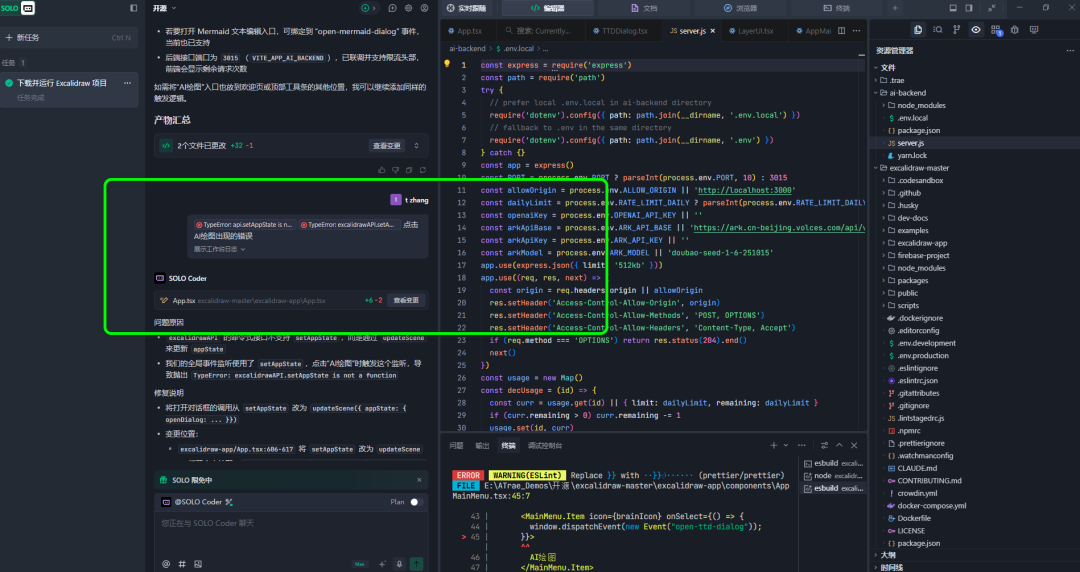Screen dimensions: 1080x572
Task: Click the Max model badge
Action: click(360, 564)
